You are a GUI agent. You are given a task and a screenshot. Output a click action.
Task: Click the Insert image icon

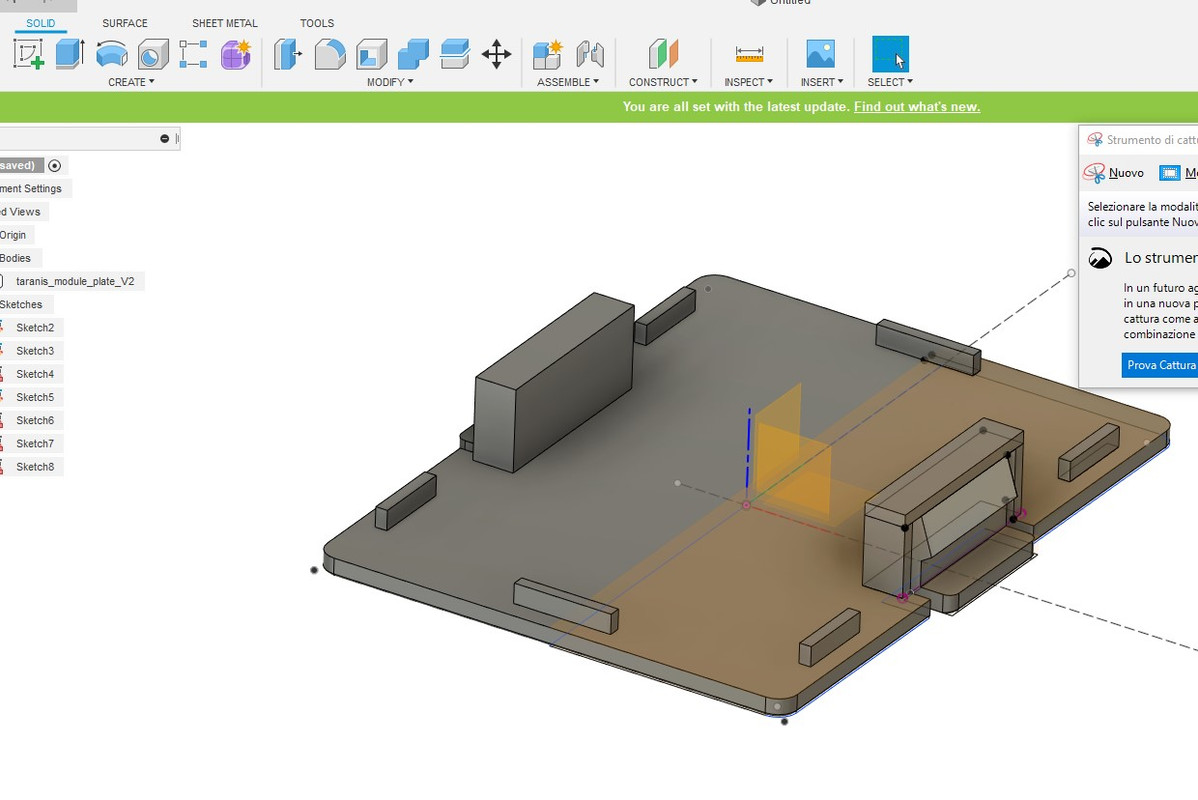(821, 54)
